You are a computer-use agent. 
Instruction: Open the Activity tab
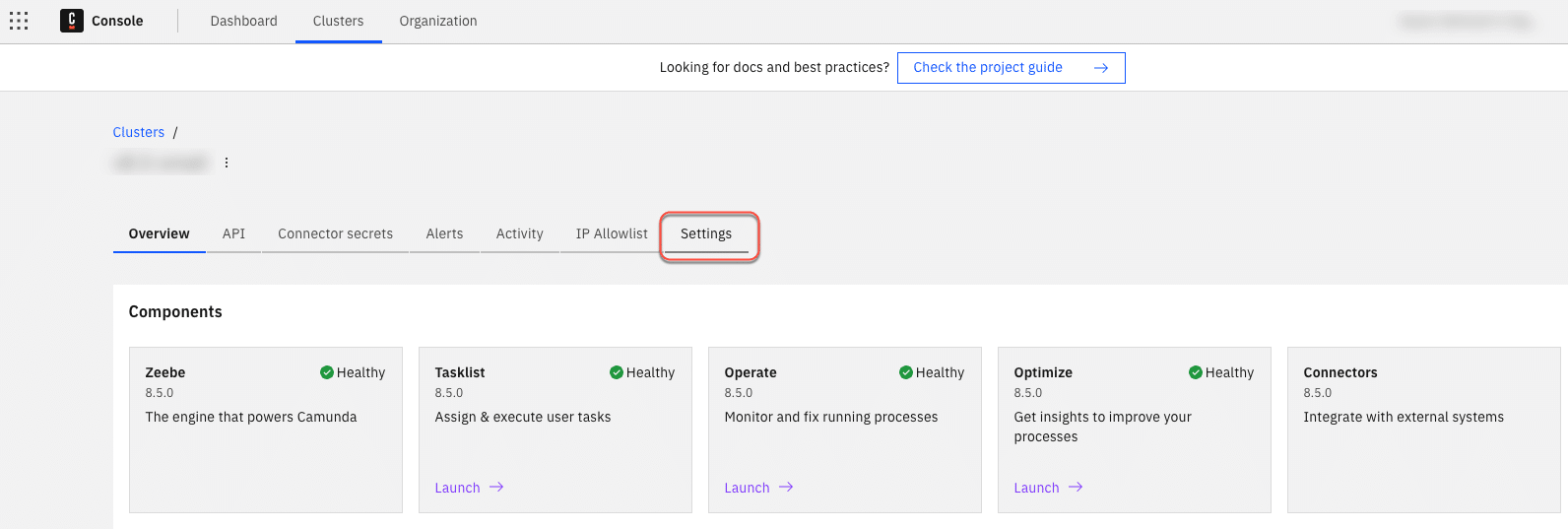point(519,233)
